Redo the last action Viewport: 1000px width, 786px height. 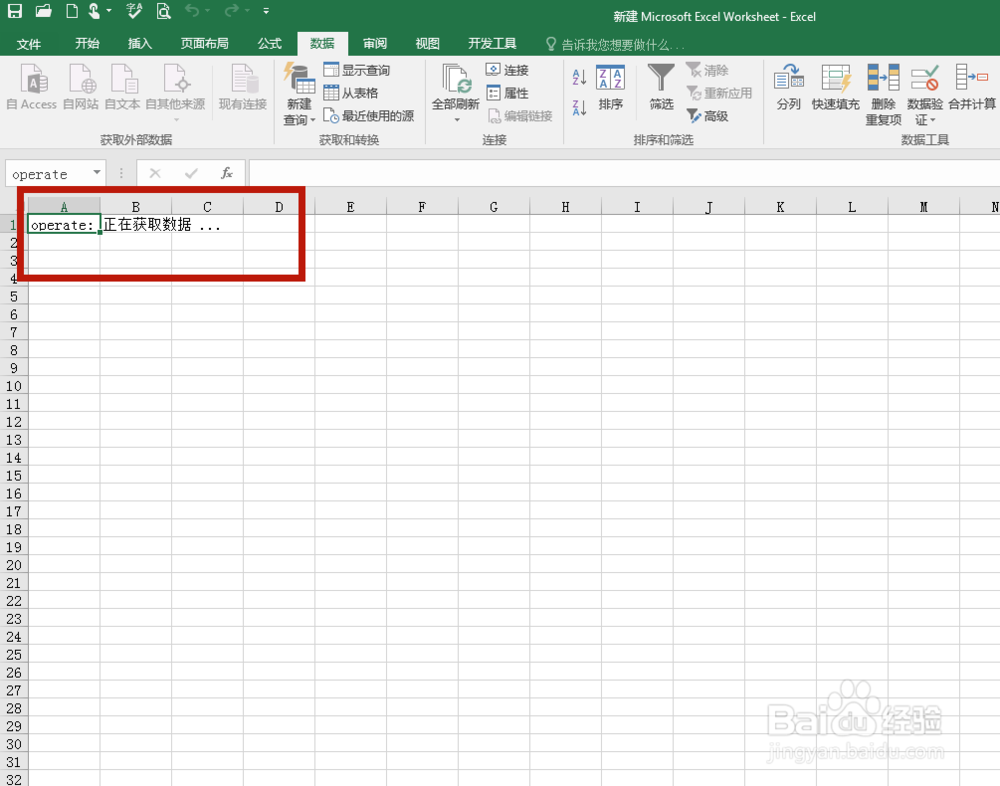[x=232, y=10]
